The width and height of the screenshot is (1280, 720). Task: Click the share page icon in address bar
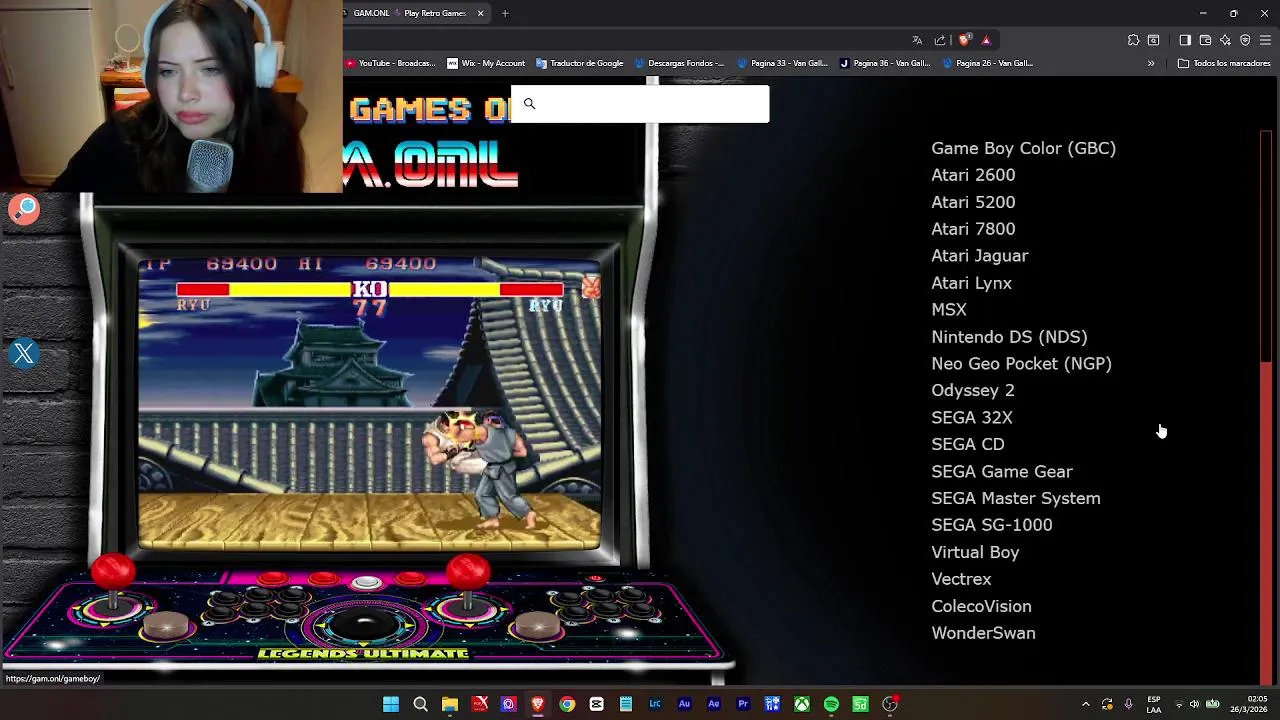(x=940, y=40)
